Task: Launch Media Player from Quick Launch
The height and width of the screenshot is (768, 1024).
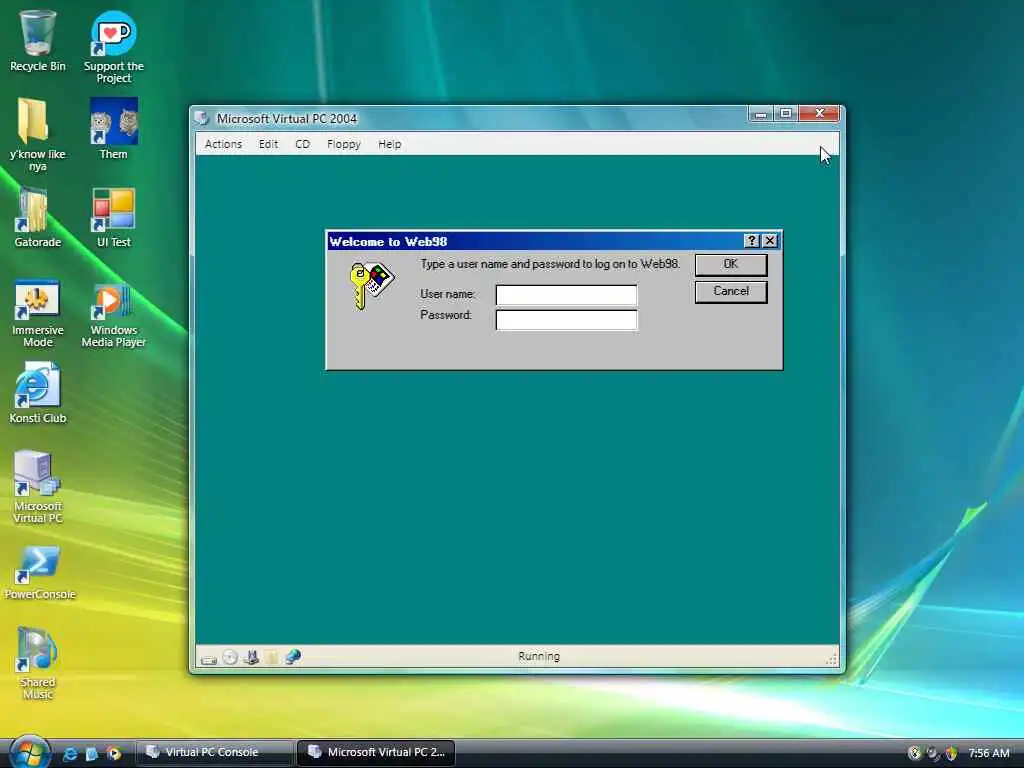Action: tap(114, 754)
